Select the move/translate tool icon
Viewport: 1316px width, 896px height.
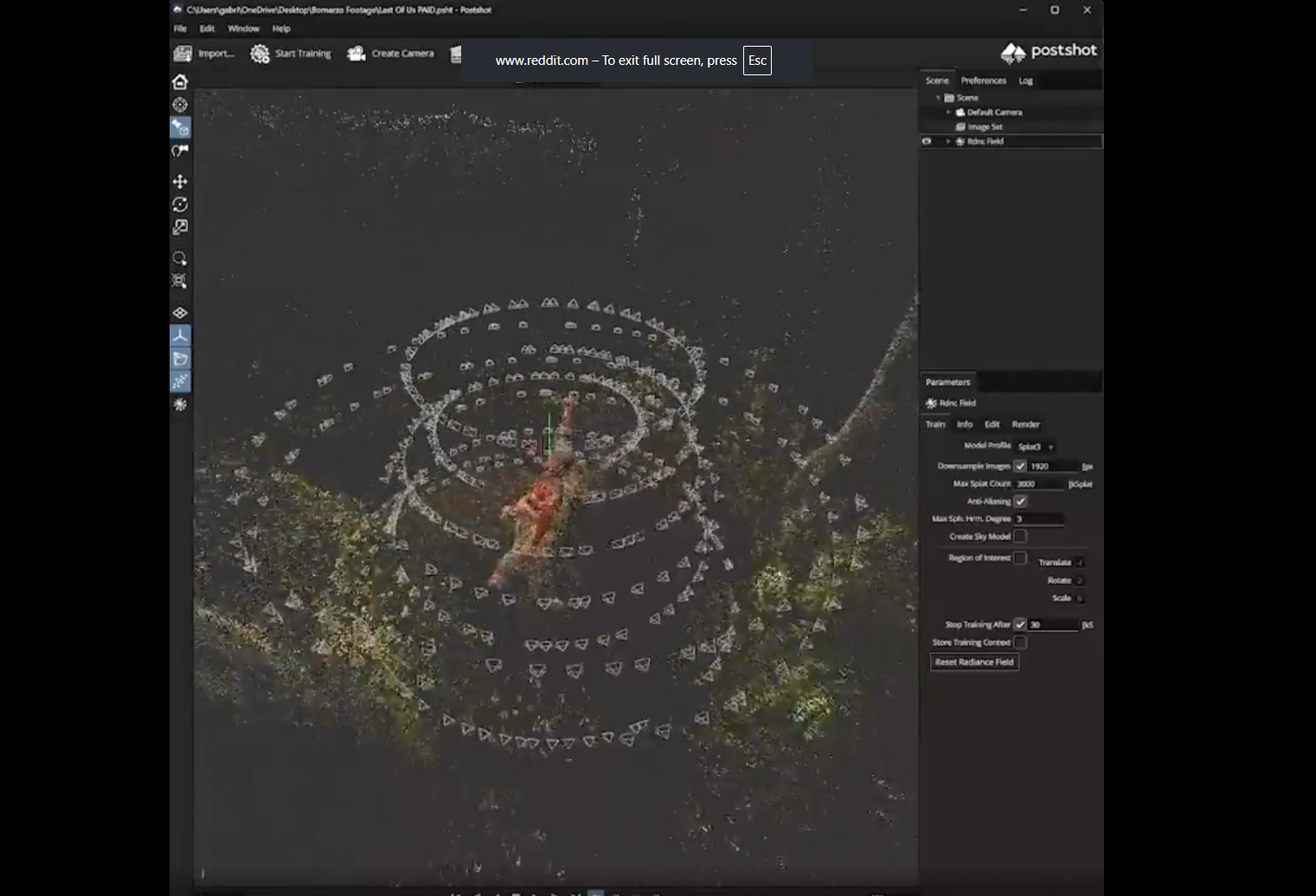pos(180,182)
